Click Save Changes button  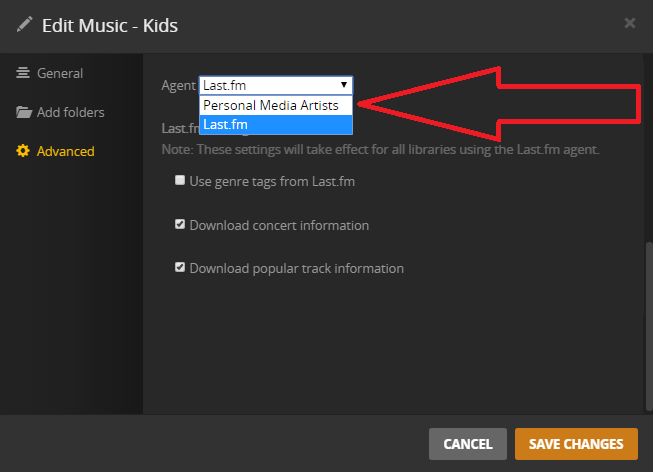click(x=576, y=444)
